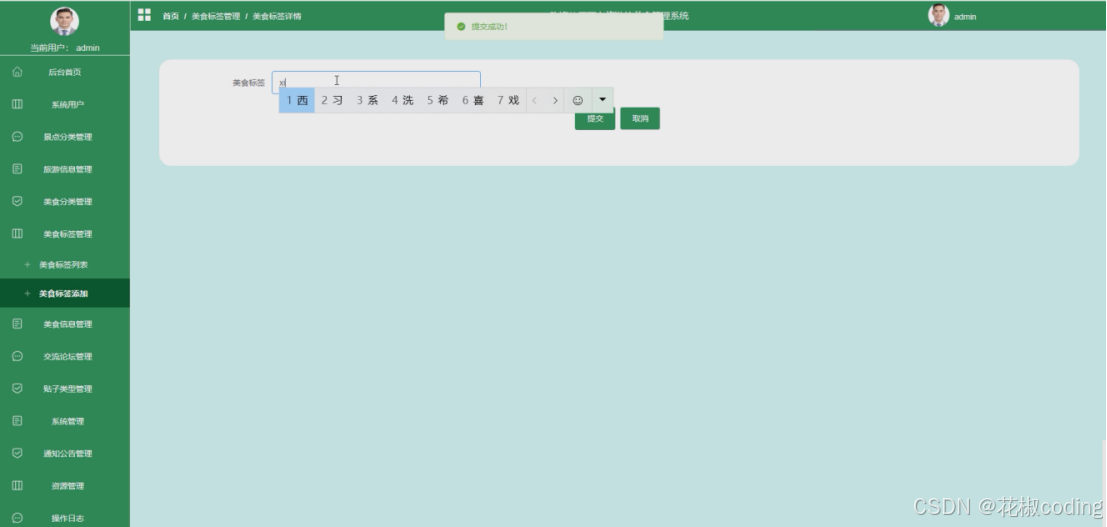Click the 当前用户: admin text in the sidebar
1107x527 pixels.
pyautogui.click(x=64, y=48)
